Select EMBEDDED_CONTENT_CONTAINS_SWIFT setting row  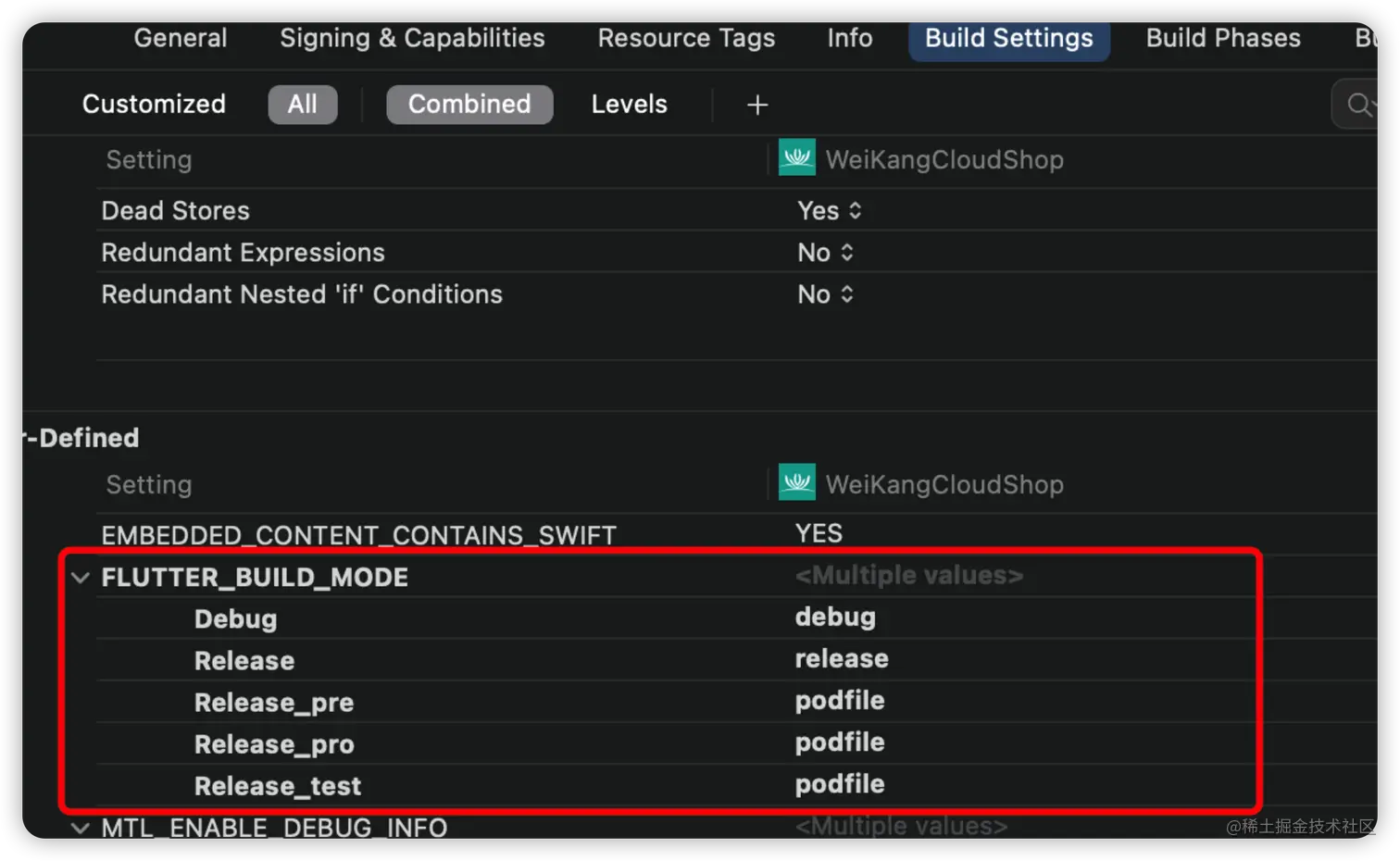click(x=358, y=535)
